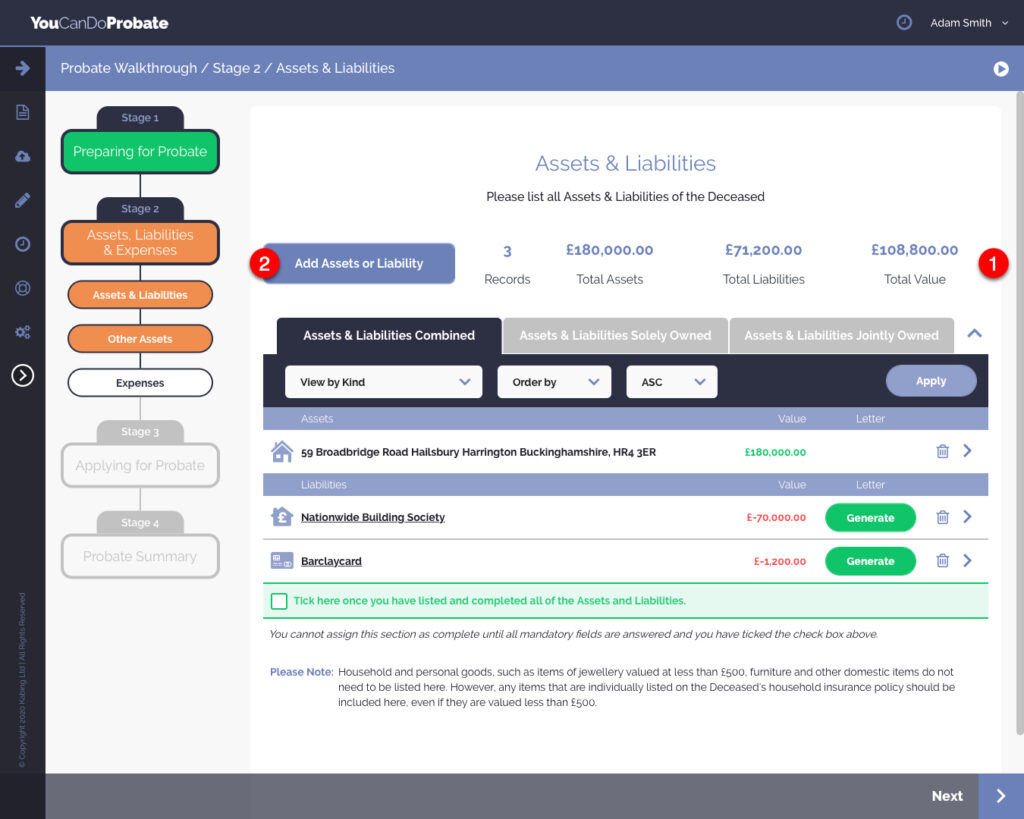1024x819 pixels.
Task: Click the clock icon beside Adam Smith
Action: coord(904,22)
